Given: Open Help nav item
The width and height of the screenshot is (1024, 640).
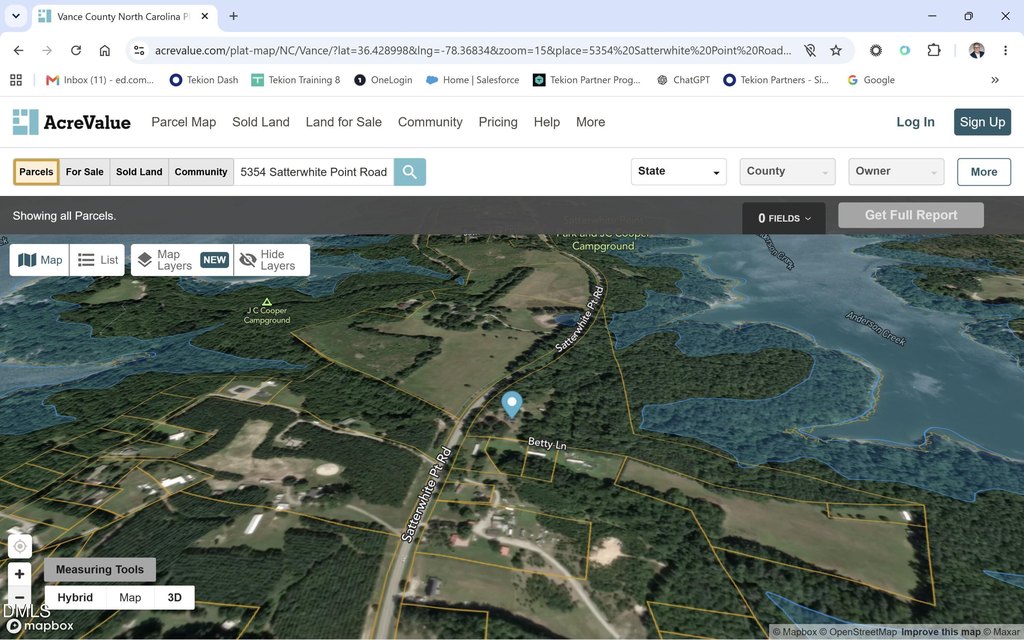Looking at the screenshot, I should [547, 122].
